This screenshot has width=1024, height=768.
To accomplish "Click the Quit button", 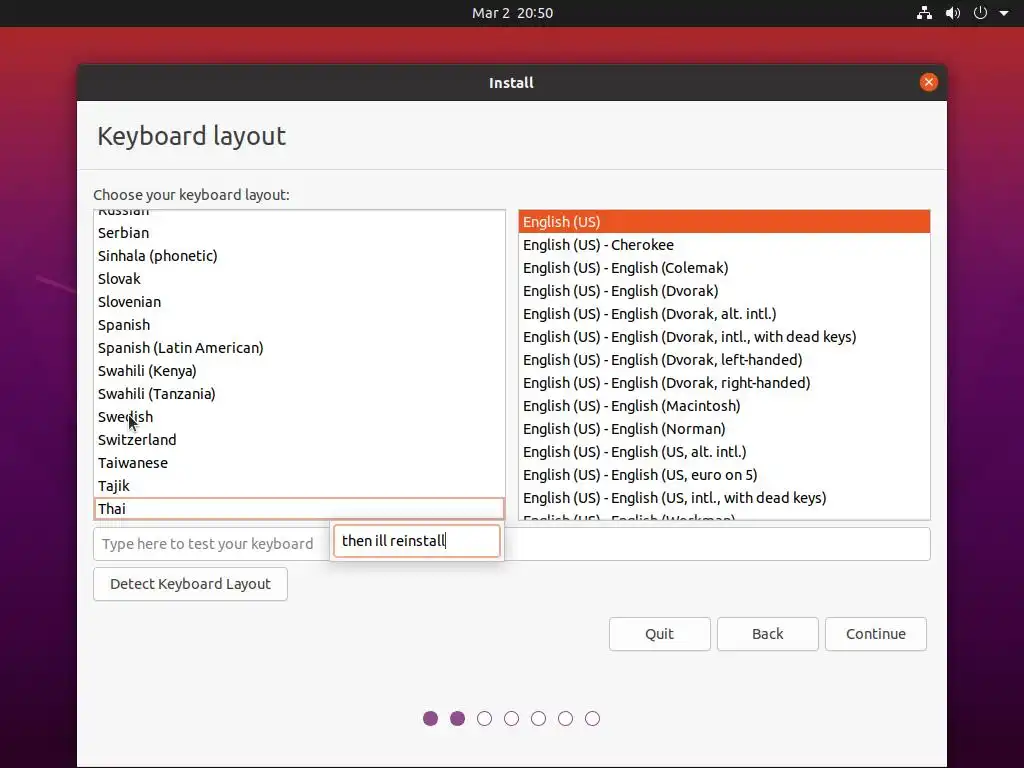I will coord(660,634).
